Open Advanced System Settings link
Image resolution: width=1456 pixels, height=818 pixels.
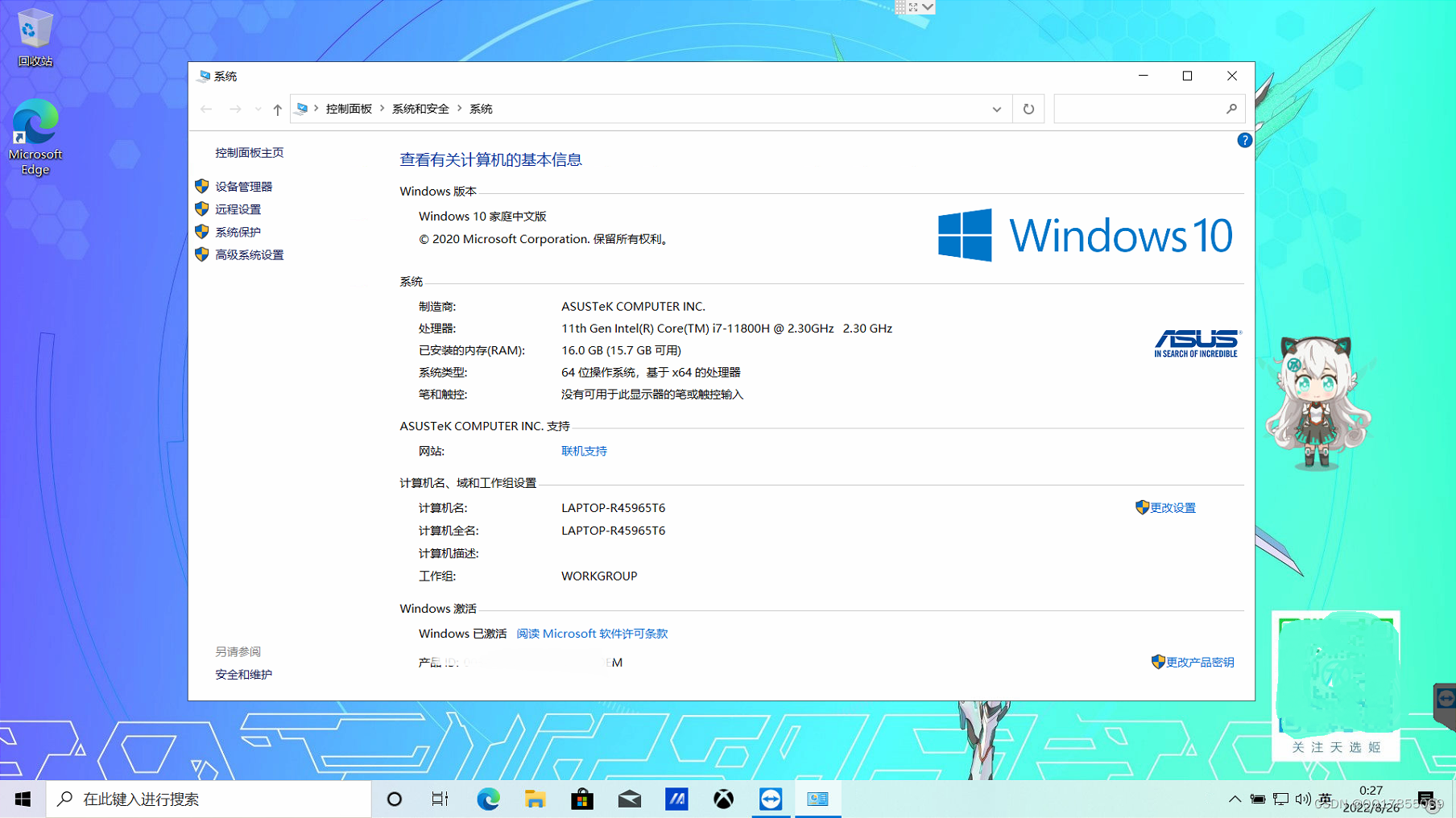click(x=249, y=254)
